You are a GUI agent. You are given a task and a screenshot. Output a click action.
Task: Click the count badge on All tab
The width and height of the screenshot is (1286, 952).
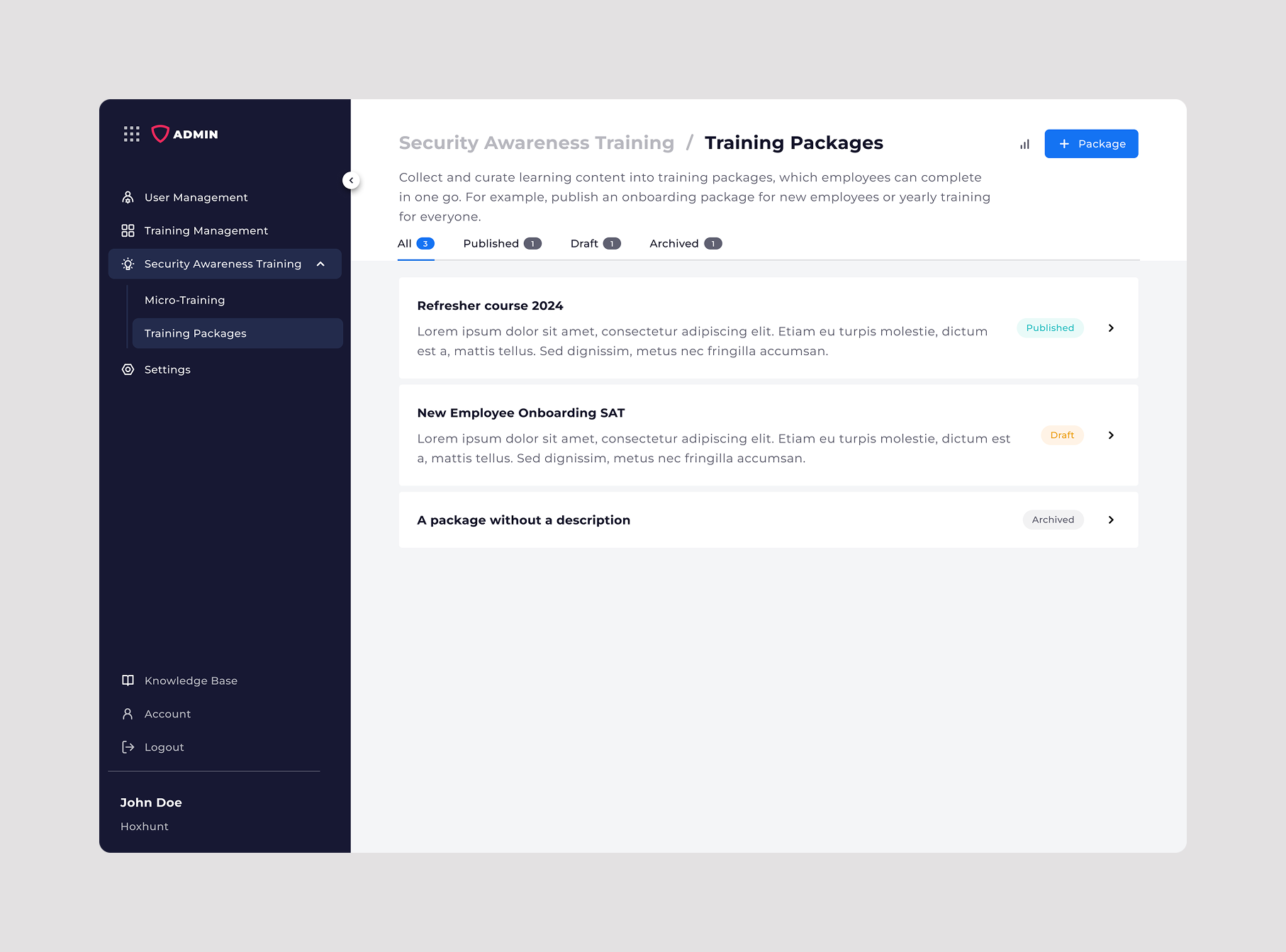(425, 244)
